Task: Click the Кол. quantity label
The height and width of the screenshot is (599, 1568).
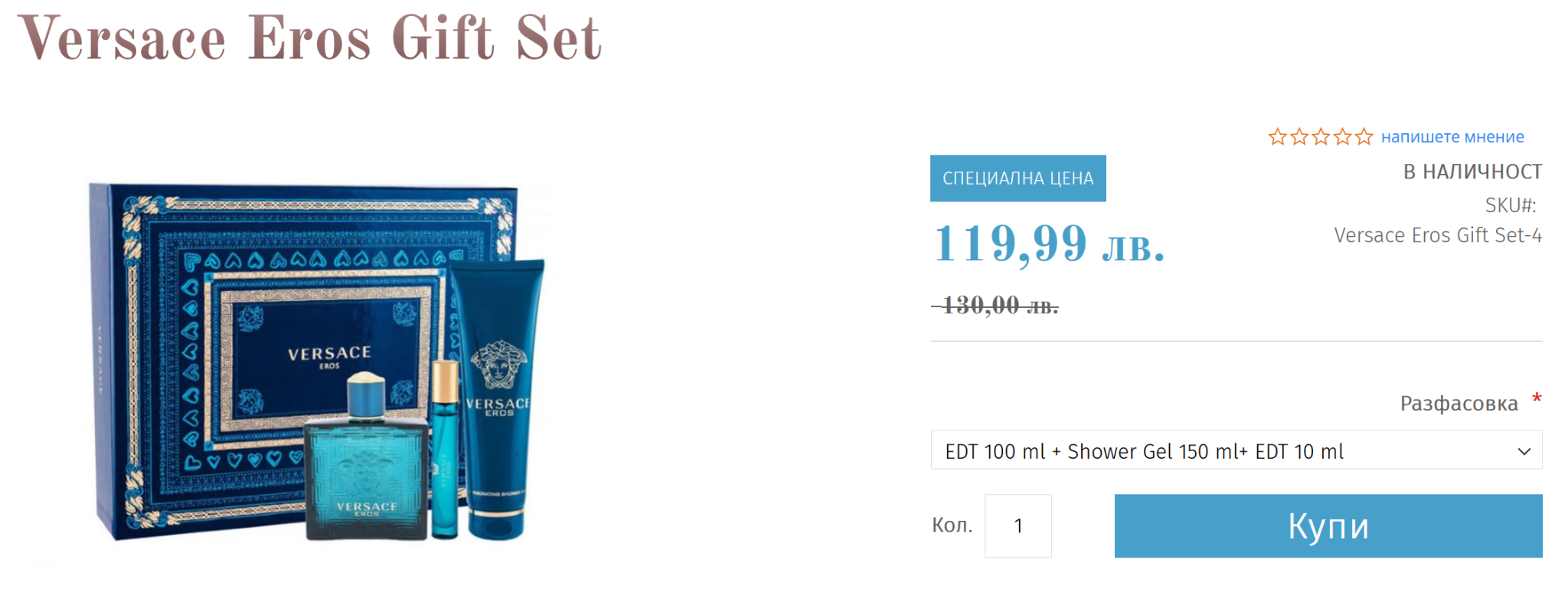Action: pyautogui.click(x=952, y=525)
